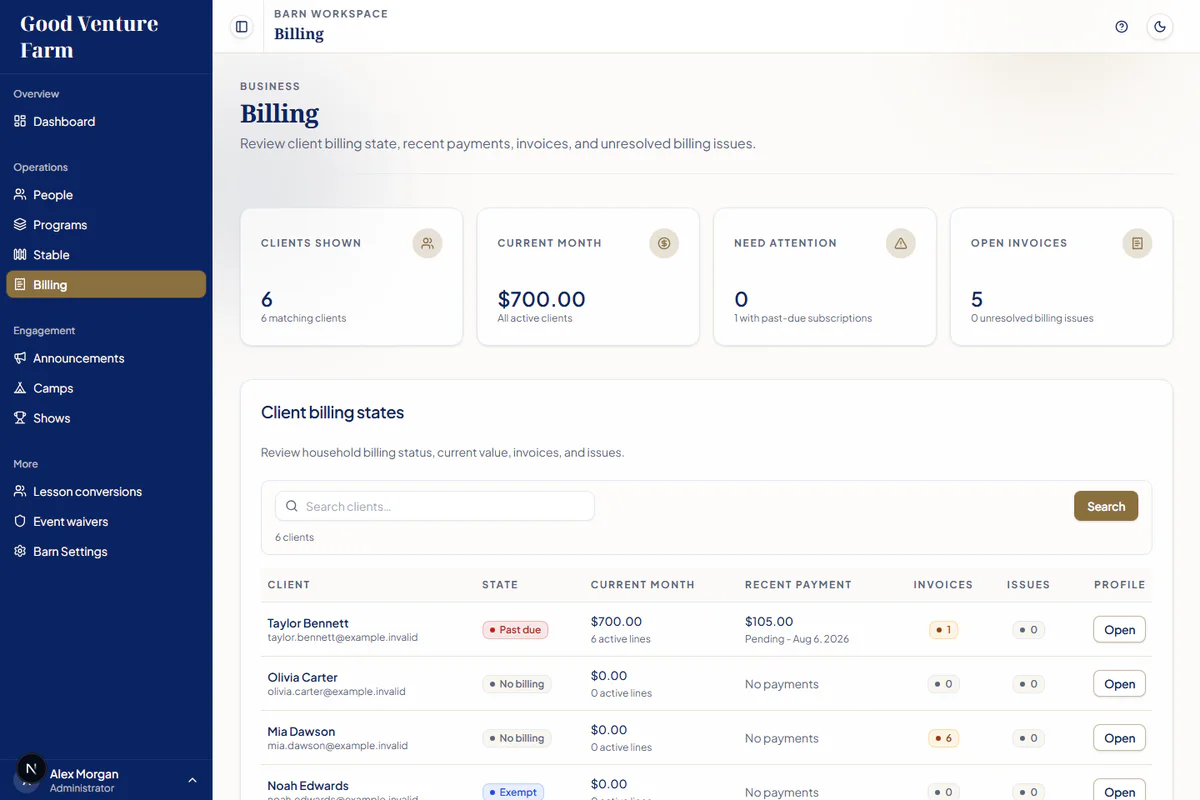The width and height of the screenshot is (1200, 800).
Task: Click the Past due status badge
Action: [515, 630]
